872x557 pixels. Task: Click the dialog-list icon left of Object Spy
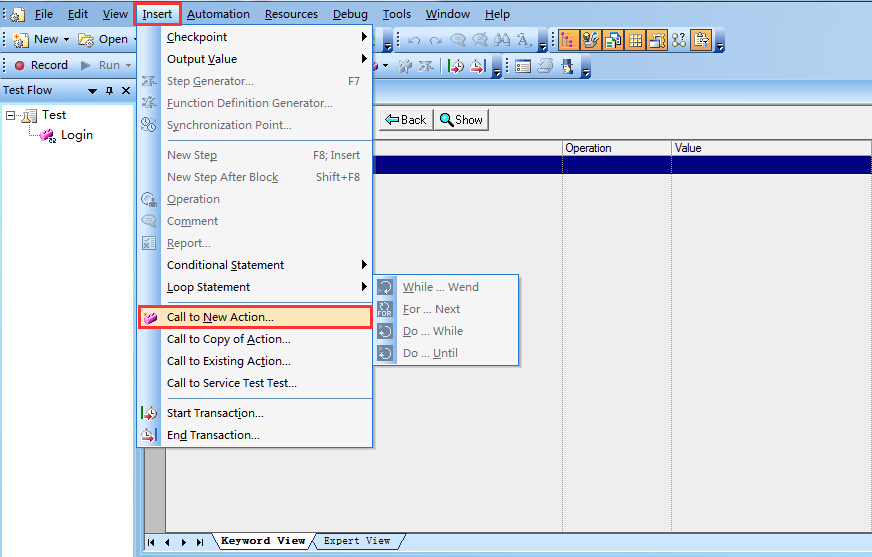[x=523, y=67]
